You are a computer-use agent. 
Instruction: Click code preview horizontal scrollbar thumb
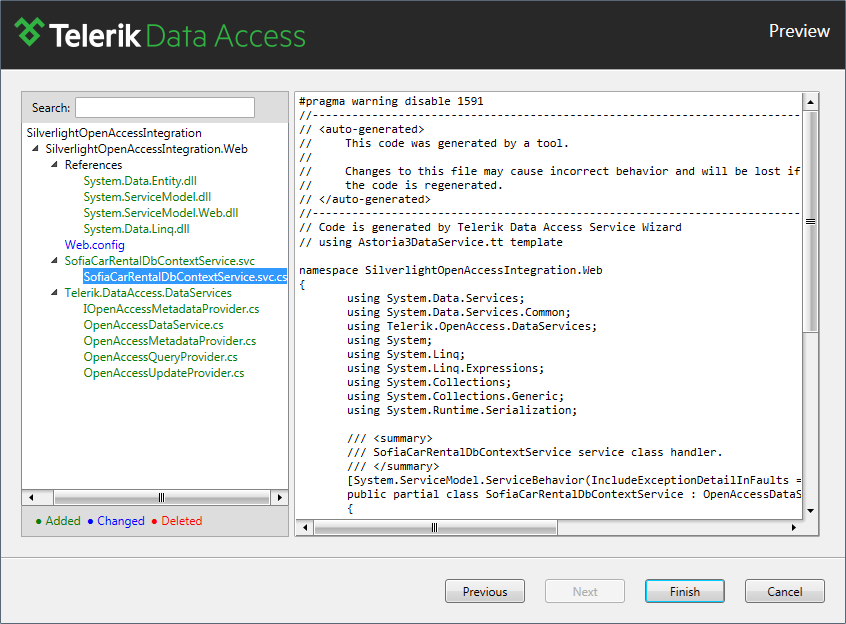pos(435,527)
